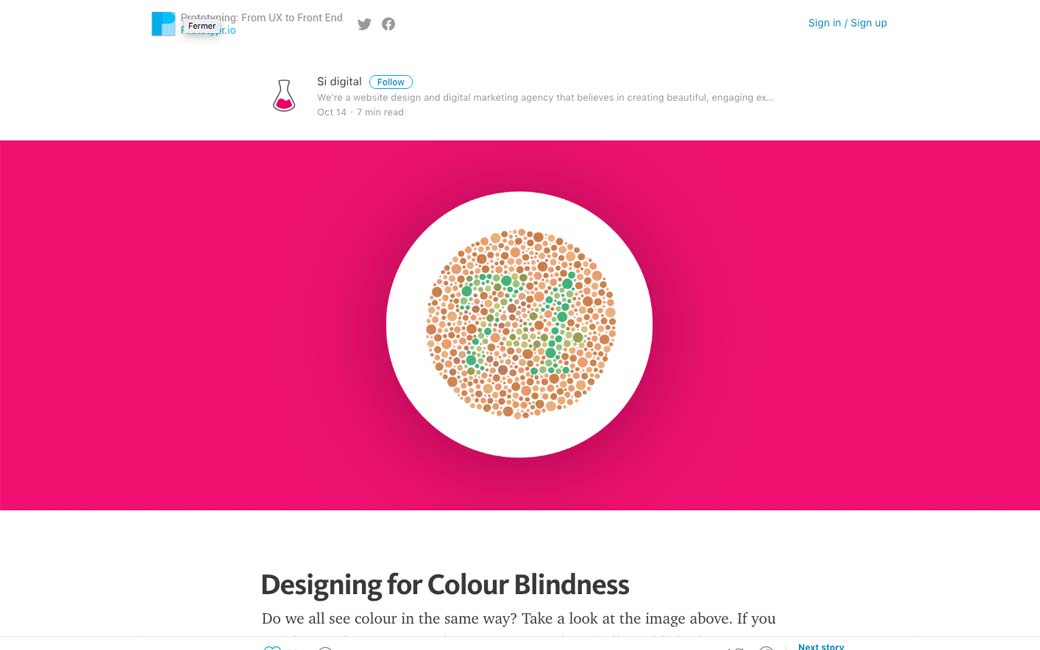Image resolution: width=1040 pixels, height=650 pixels.
Task: Open the Si digital author name link
Action: [339, 82]
